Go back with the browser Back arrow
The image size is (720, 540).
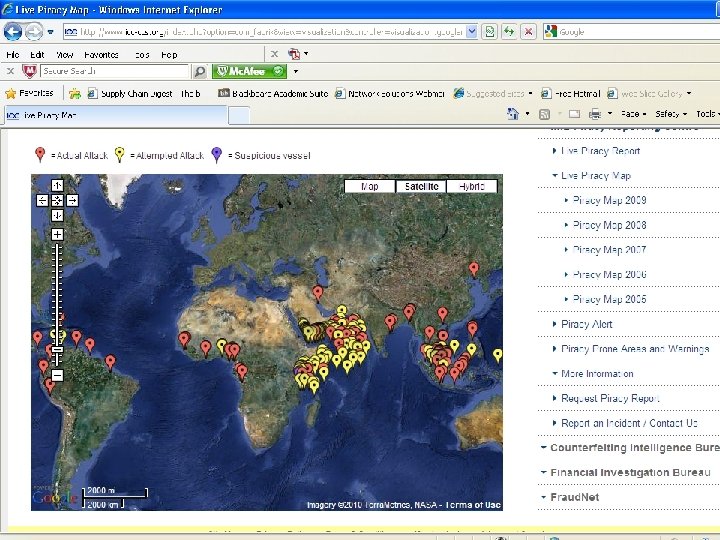tap(13, 32)
